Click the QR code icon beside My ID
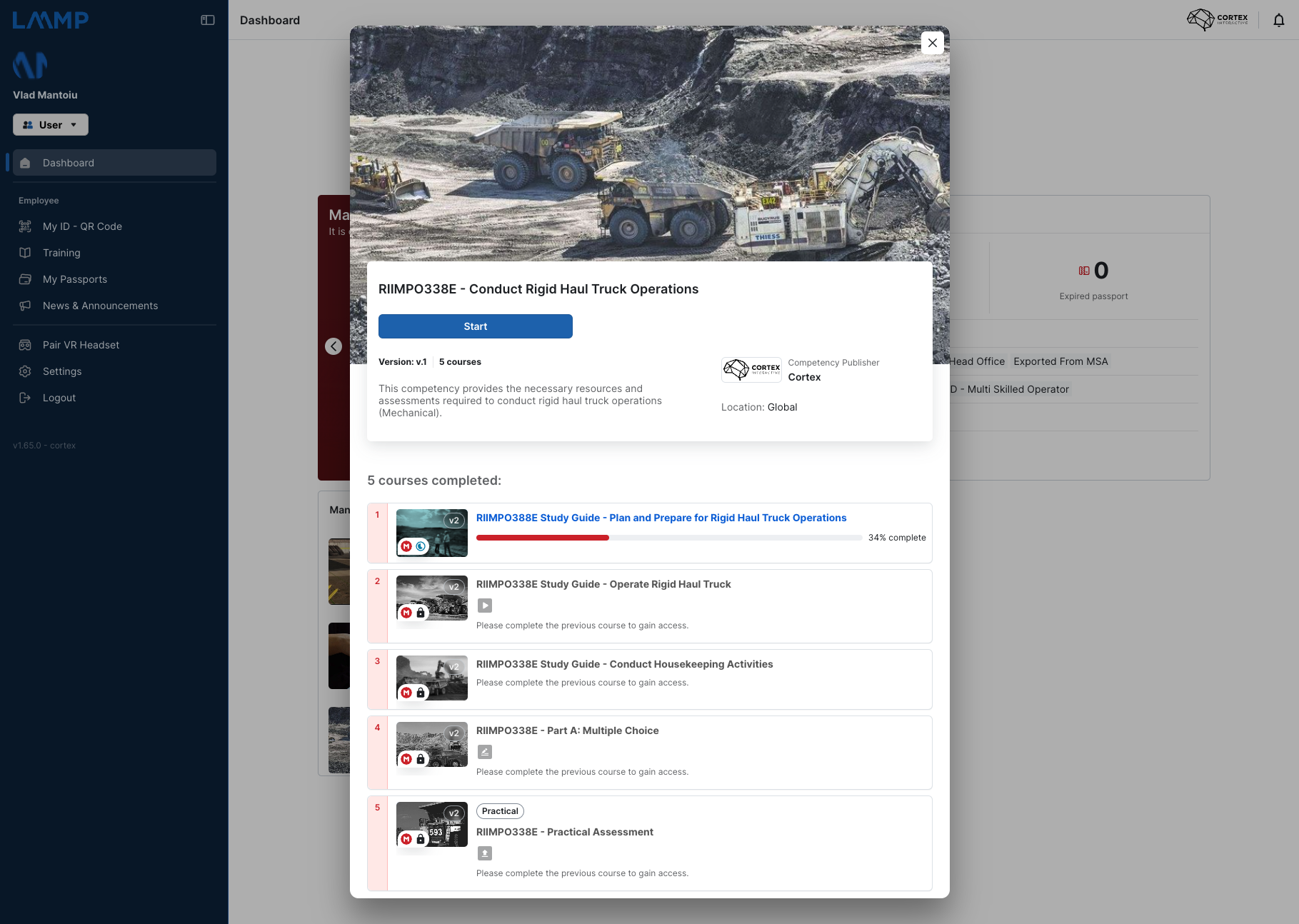The height and width of the screenshot is (924, 1299). [25, 226]
